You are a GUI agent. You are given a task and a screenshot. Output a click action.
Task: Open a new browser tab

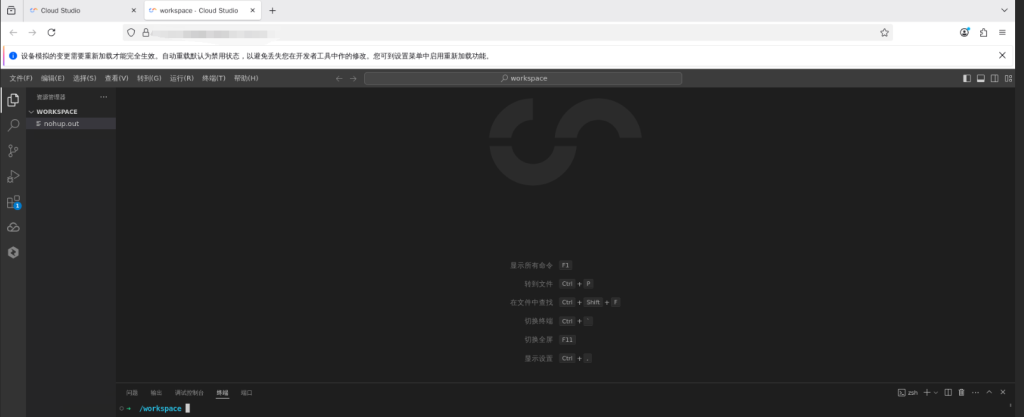pyautogui.click(x=272, y=10)
